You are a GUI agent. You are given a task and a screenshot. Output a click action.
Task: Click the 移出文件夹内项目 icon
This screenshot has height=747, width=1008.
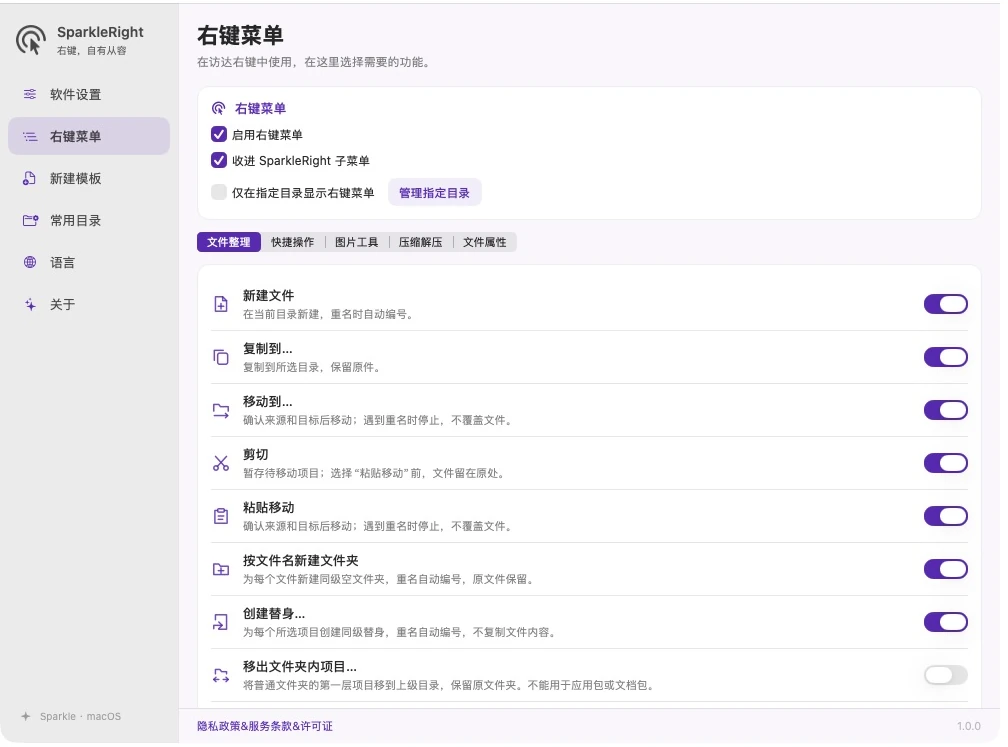(x=220, y=675)
